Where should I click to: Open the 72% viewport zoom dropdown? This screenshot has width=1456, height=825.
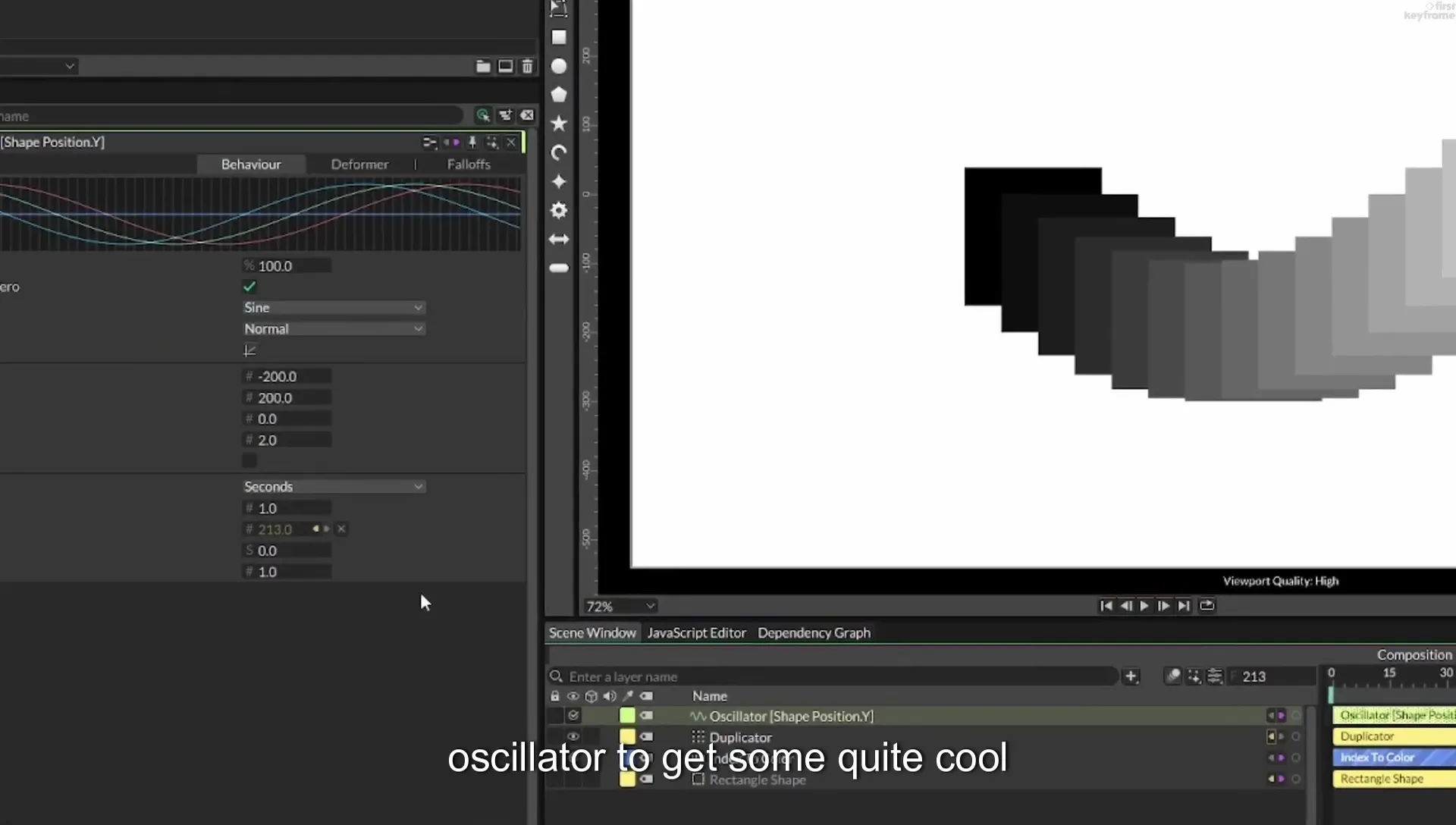point(620,606)
